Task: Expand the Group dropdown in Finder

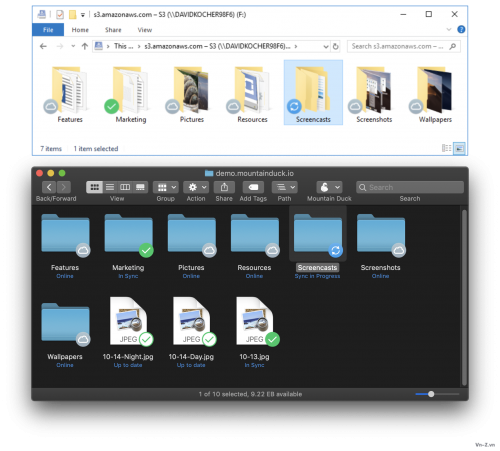Action: point(166,187)
